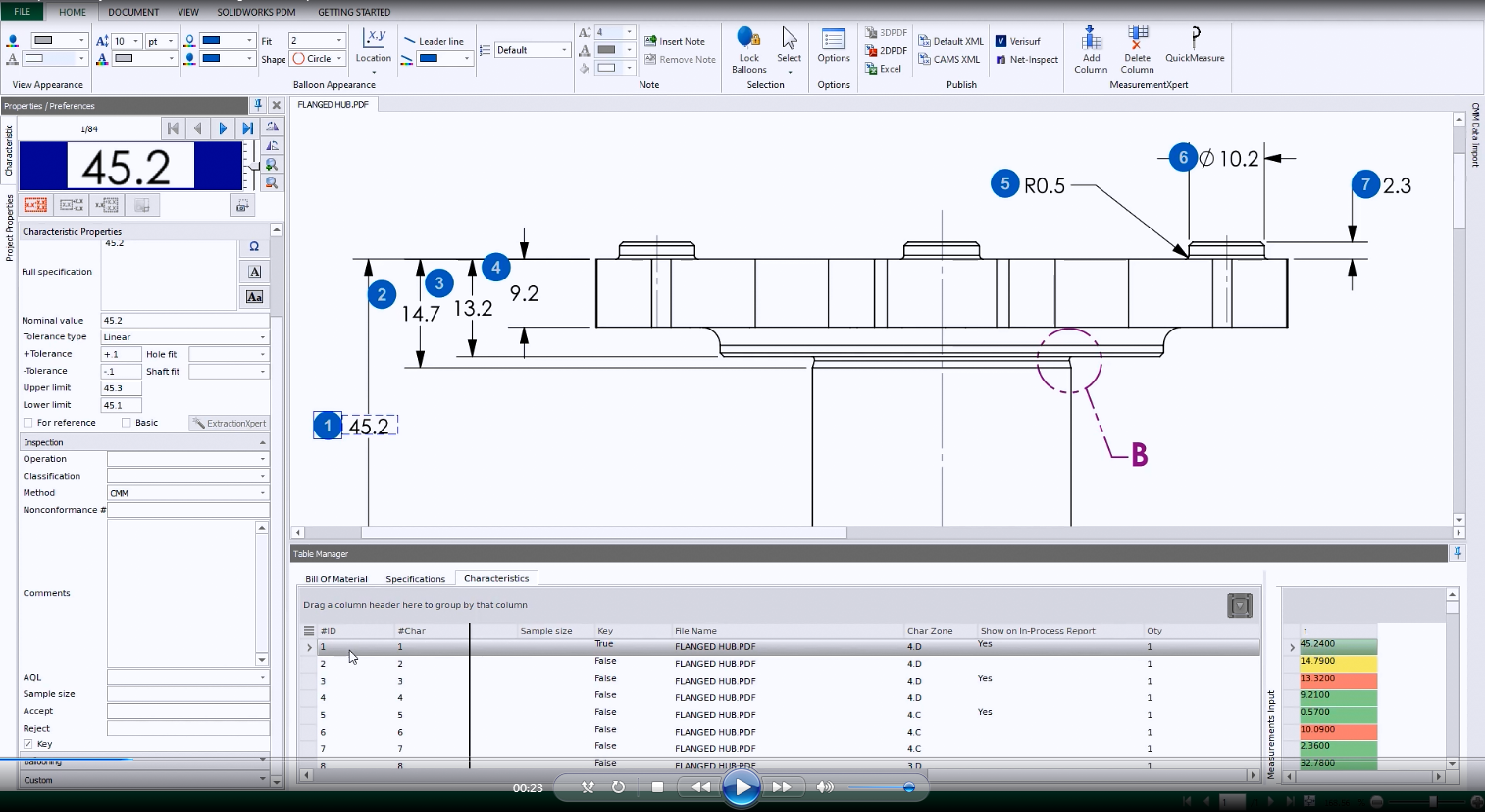Screen dimensions: 1485x812
Task: Publish Default XML
Action: click(x=950, y=41)
